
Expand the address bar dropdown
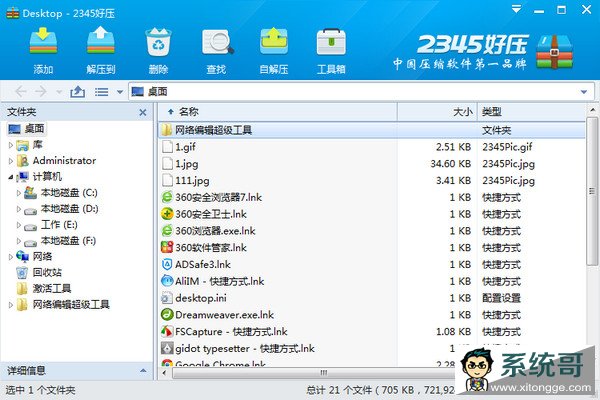tap(584, 92)
